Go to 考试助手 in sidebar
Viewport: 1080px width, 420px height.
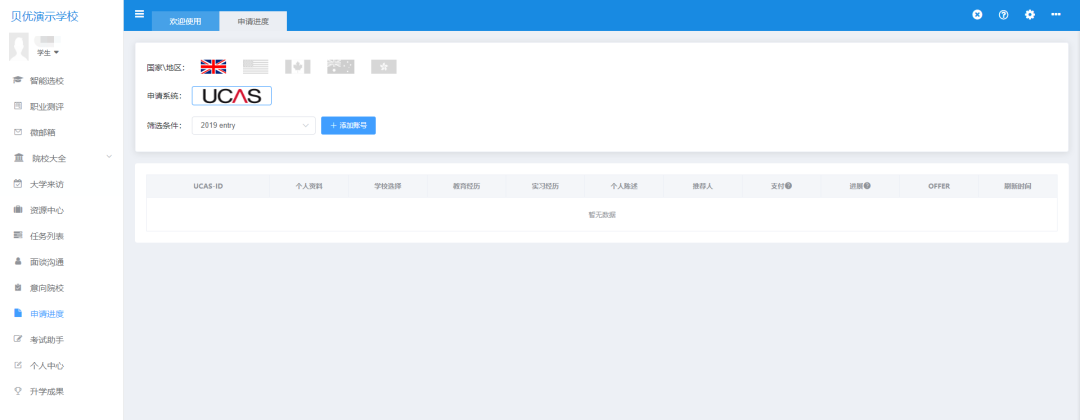click(x=47, y=340)
